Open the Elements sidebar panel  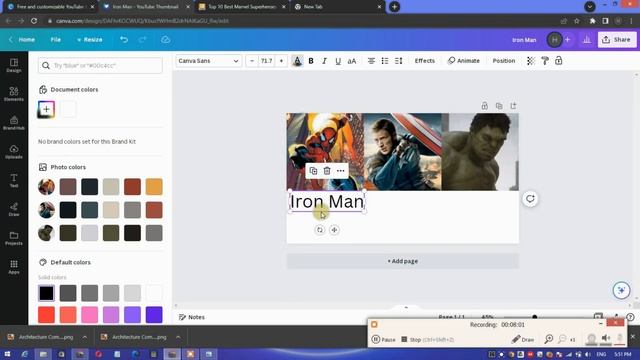coord(14,94)
